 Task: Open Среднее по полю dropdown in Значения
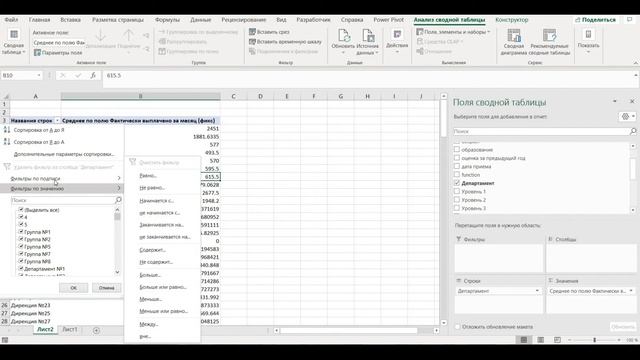[x=631, y=291]
